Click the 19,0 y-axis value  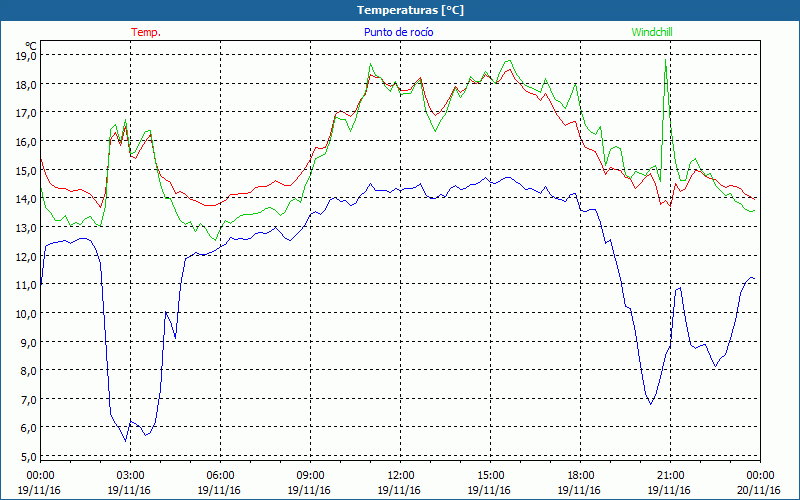pos(26,56)
